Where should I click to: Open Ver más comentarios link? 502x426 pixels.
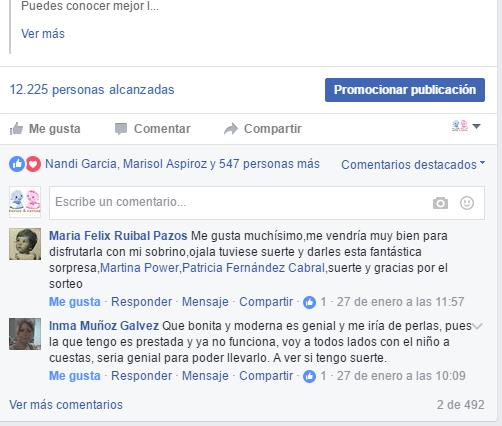pyautogui.click(x=66, y=405)
